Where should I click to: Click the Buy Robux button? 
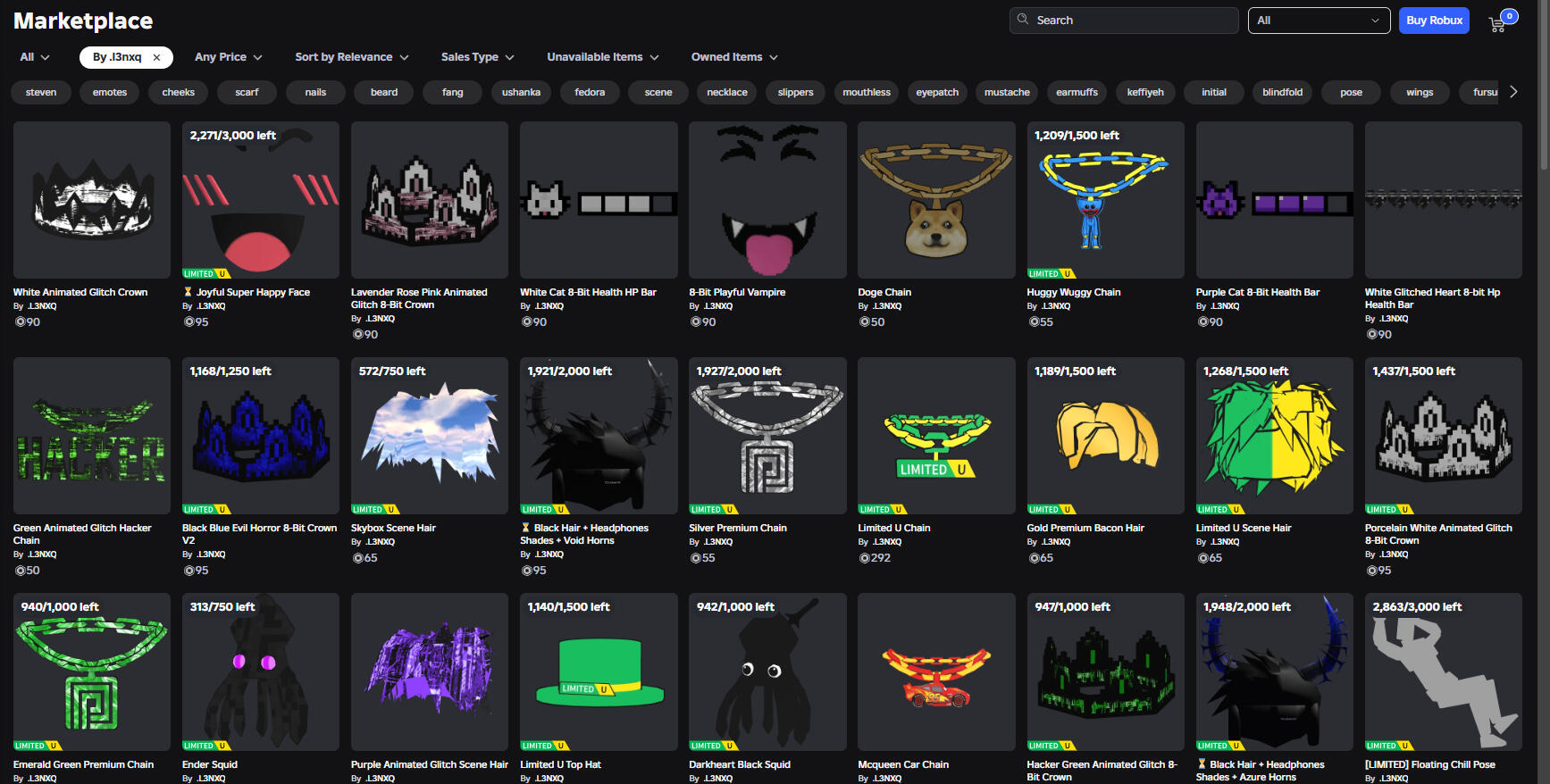point(1434,21)
